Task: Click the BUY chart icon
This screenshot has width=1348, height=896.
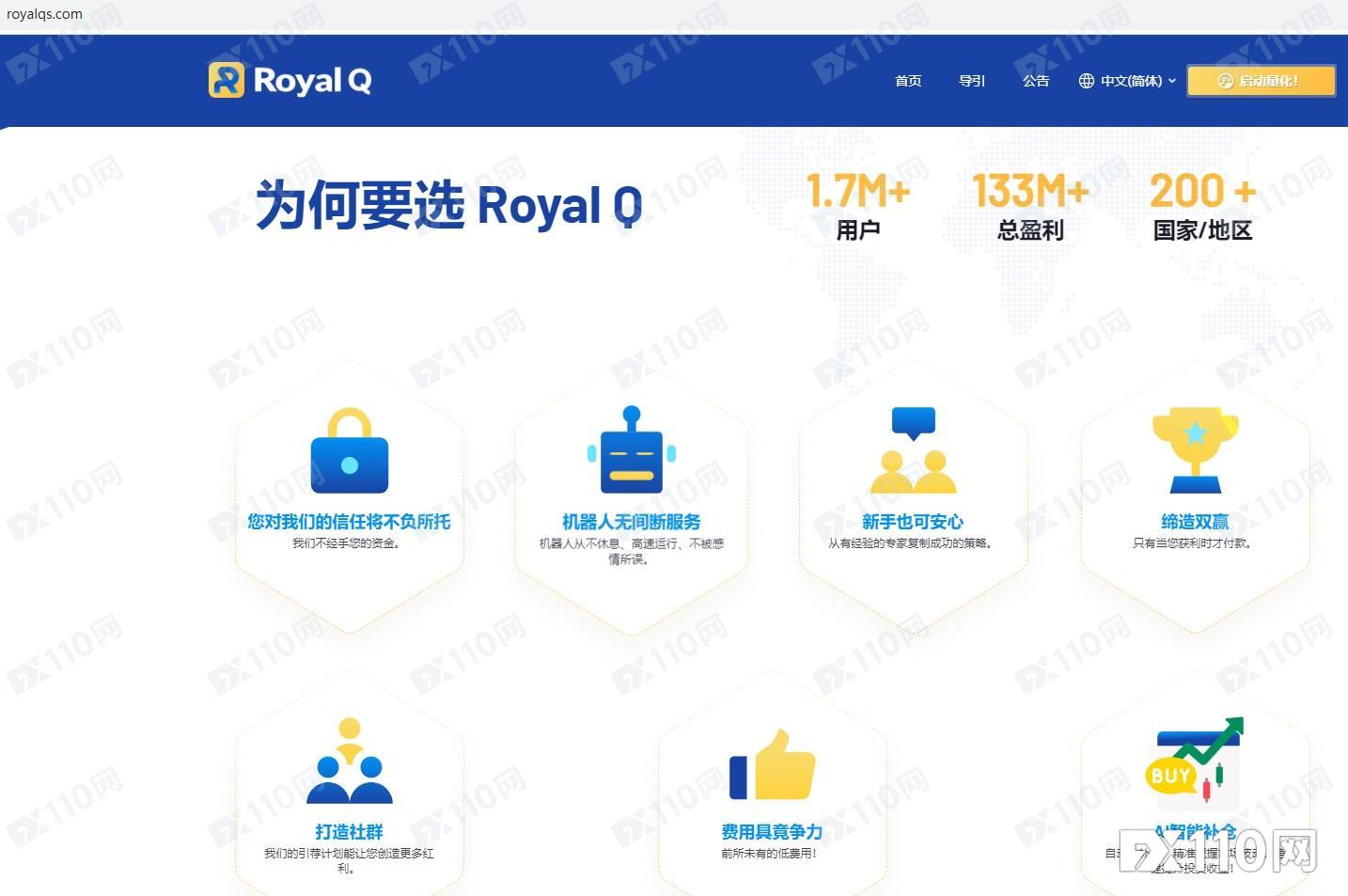Action: [1195, 762]
